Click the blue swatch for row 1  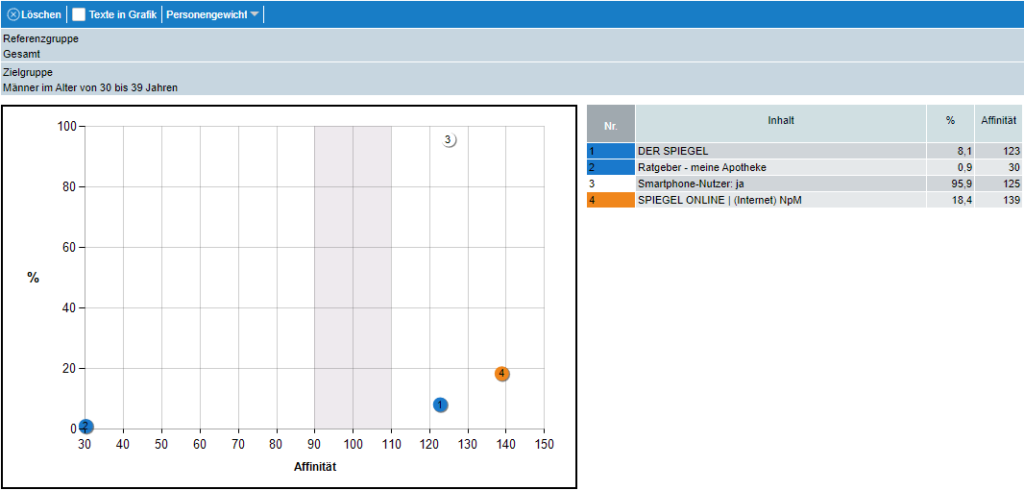coord(610,151)
